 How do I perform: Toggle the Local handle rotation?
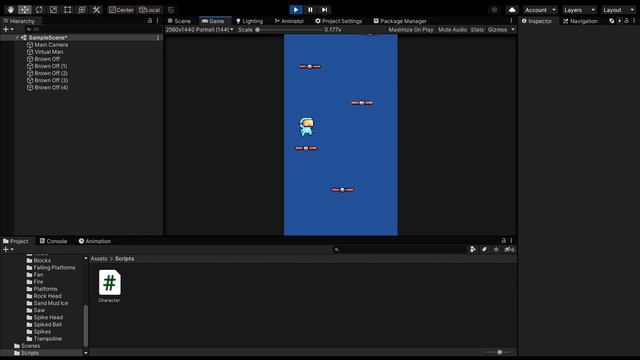click(149, 10)
